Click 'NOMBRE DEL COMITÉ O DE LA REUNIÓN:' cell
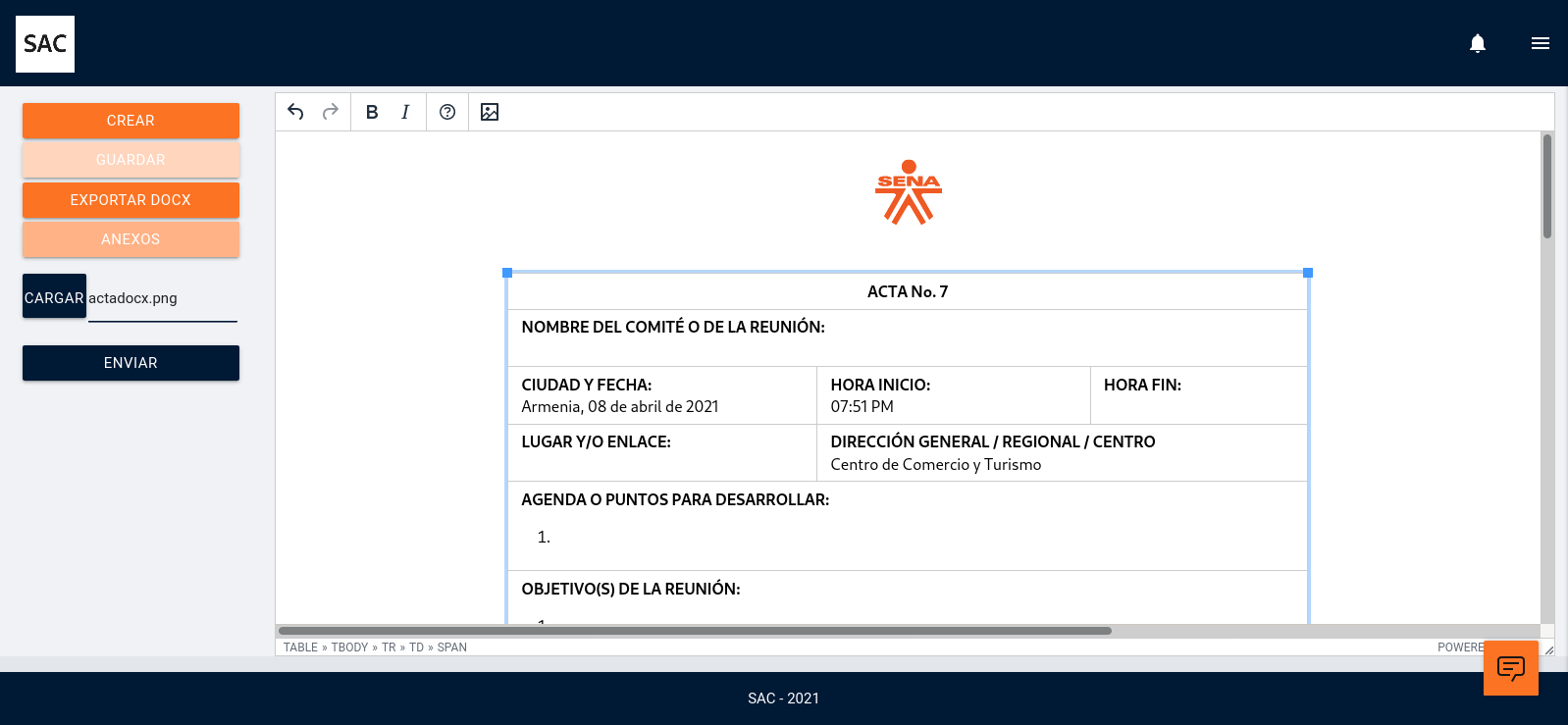The height and width of the screenshot is (725, 1568). point(908,338)
